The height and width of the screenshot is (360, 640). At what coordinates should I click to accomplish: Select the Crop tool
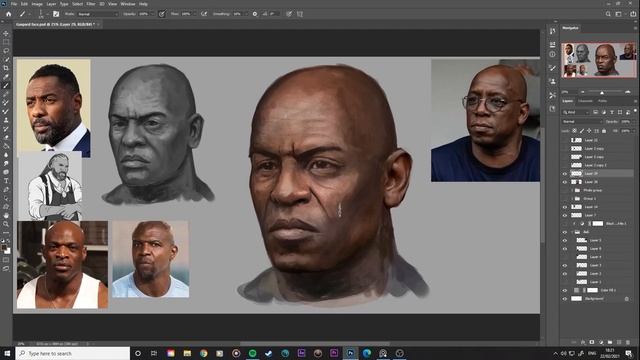click(x=6, y=68)
